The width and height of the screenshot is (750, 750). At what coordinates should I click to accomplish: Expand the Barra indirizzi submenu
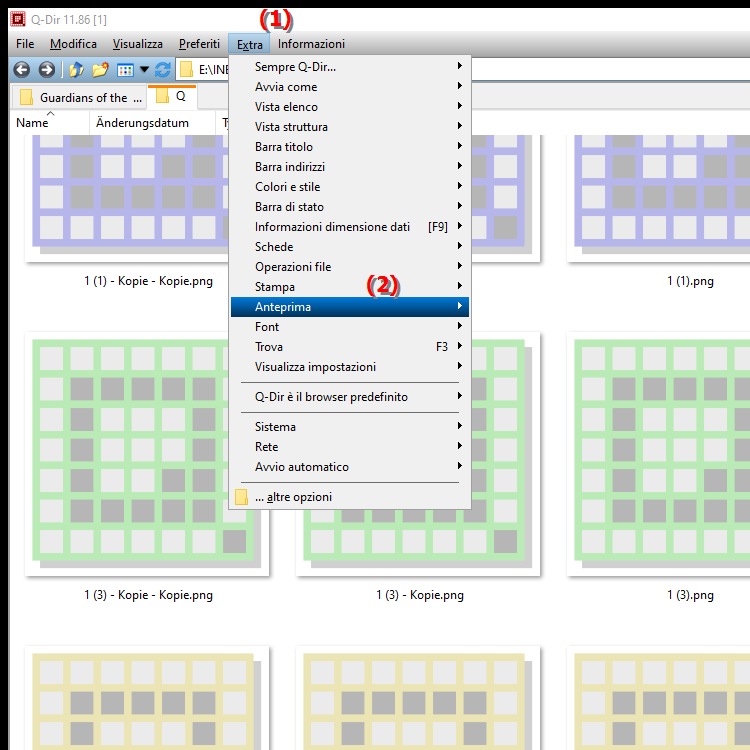click(x=350, y=166)
